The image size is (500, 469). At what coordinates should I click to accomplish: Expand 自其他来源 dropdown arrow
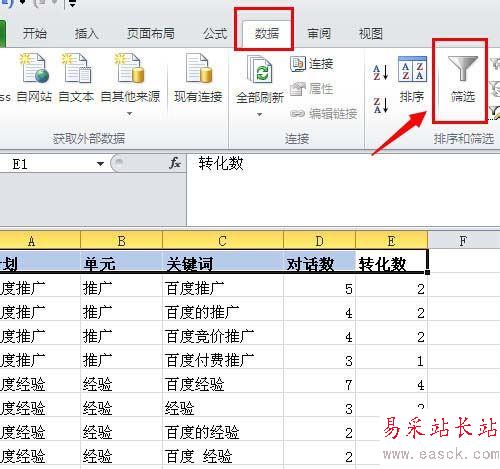(130, 114)
